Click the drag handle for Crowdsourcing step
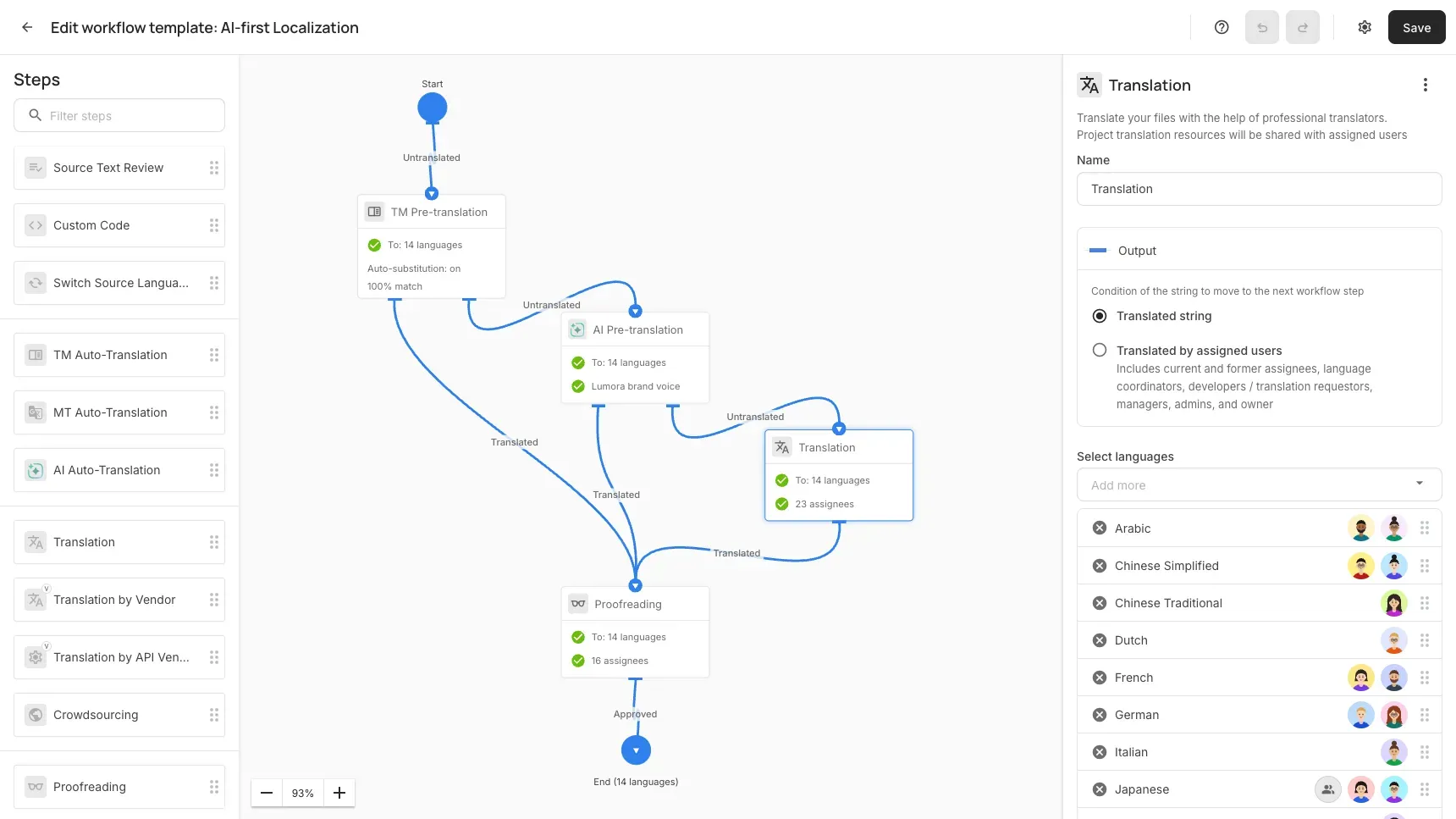Screen dimensions: 1456x819 [214, 715]
